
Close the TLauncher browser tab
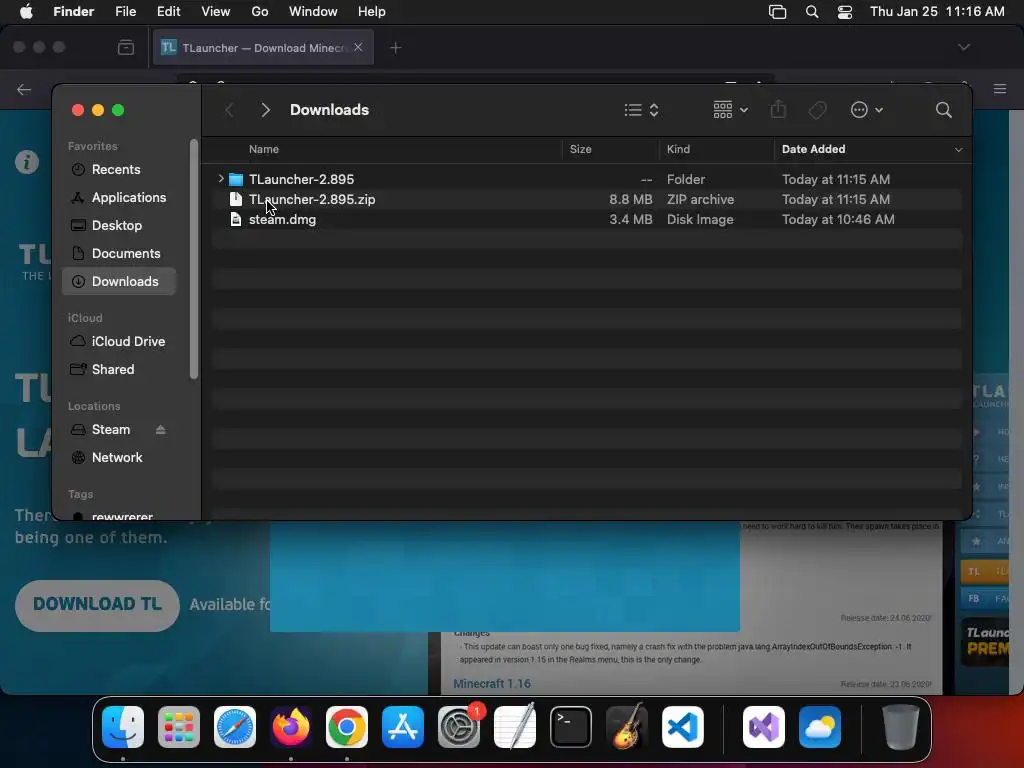tap(358, 47)
